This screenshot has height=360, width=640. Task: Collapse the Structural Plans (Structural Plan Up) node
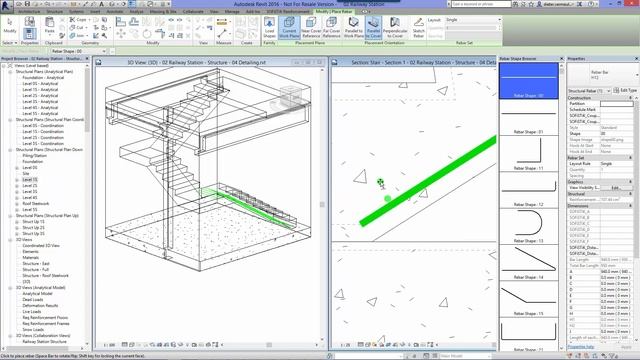(x=10, y=216)
